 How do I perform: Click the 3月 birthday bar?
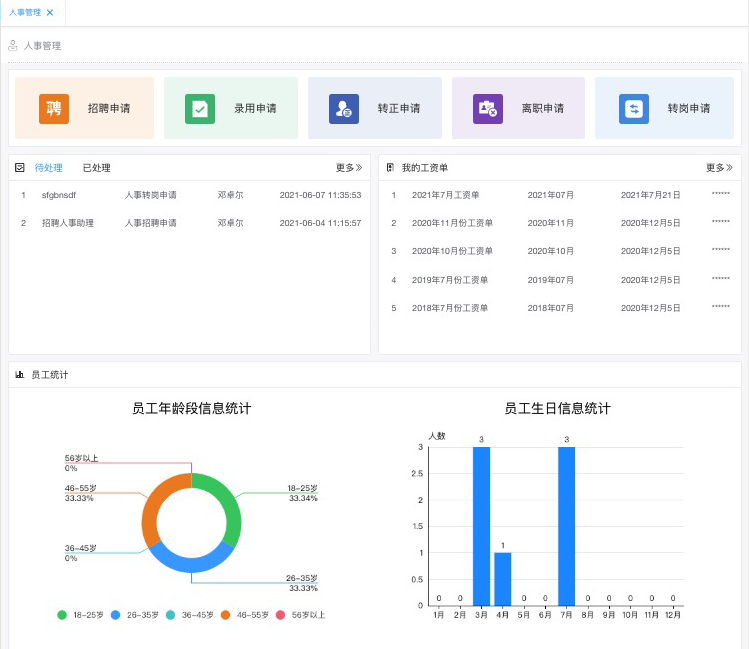pyautogui.click(x=482, y=526)
